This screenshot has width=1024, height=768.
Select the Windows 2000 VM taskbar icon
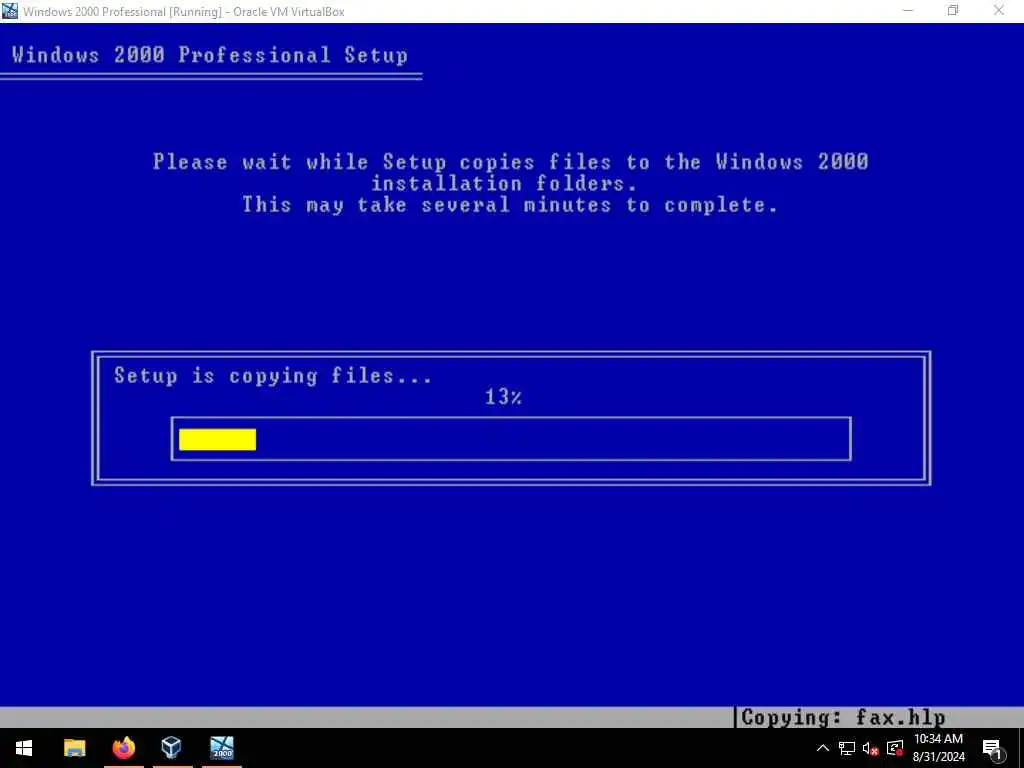point(222,748)
